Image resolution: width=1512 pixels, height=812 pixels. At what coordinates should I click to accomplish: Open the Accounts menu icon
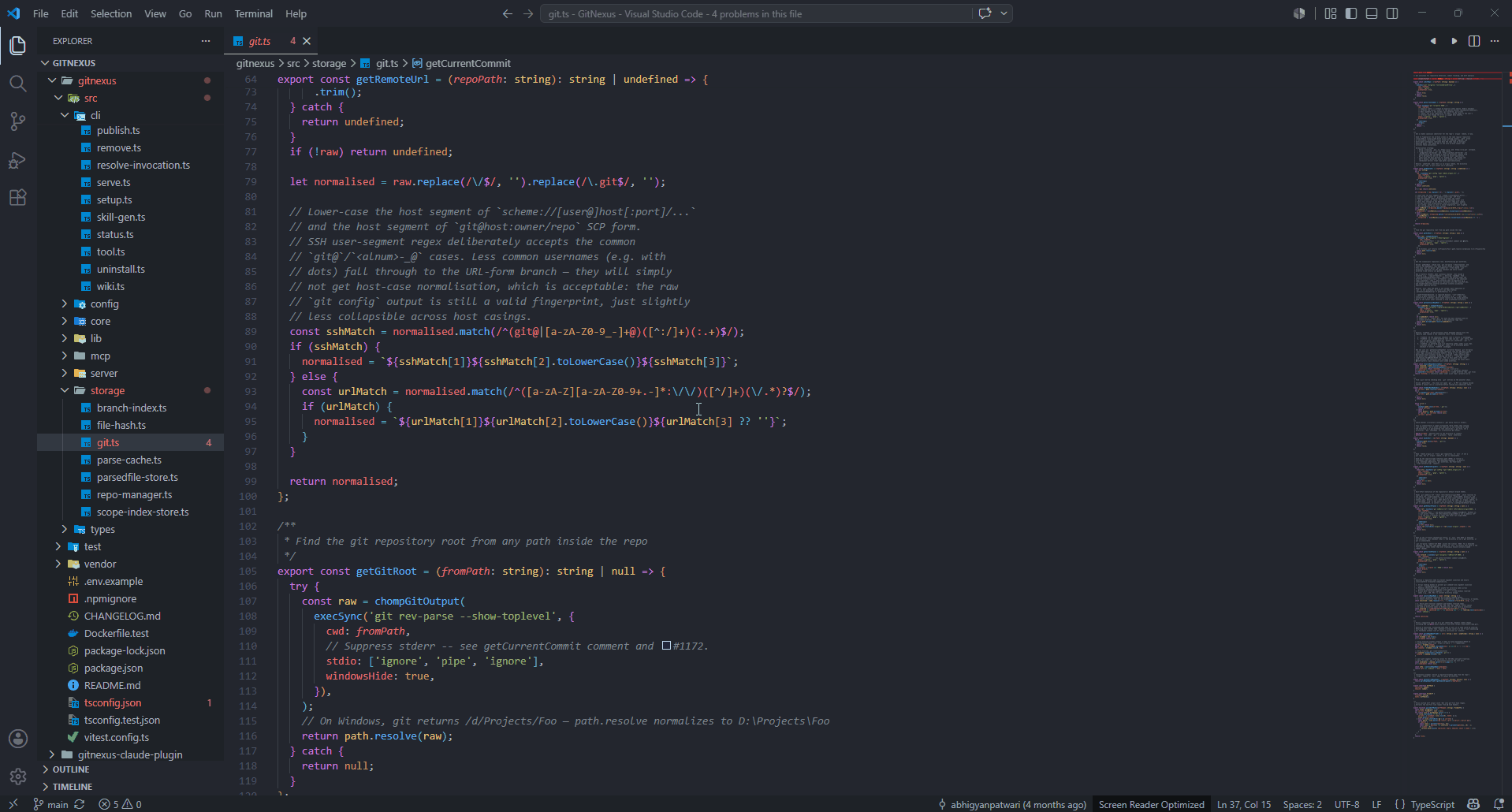click(17, 739)
